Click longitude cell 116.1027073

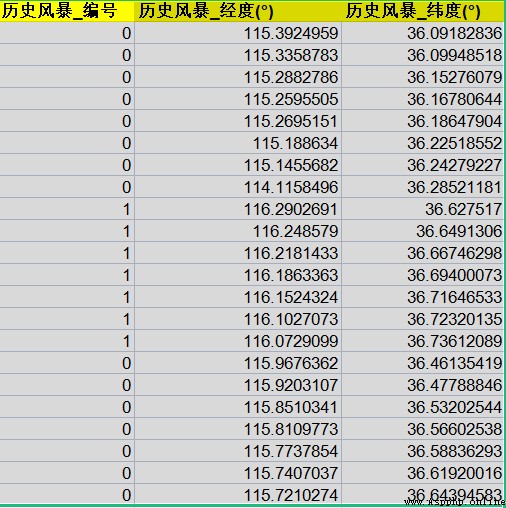(238, 319)
